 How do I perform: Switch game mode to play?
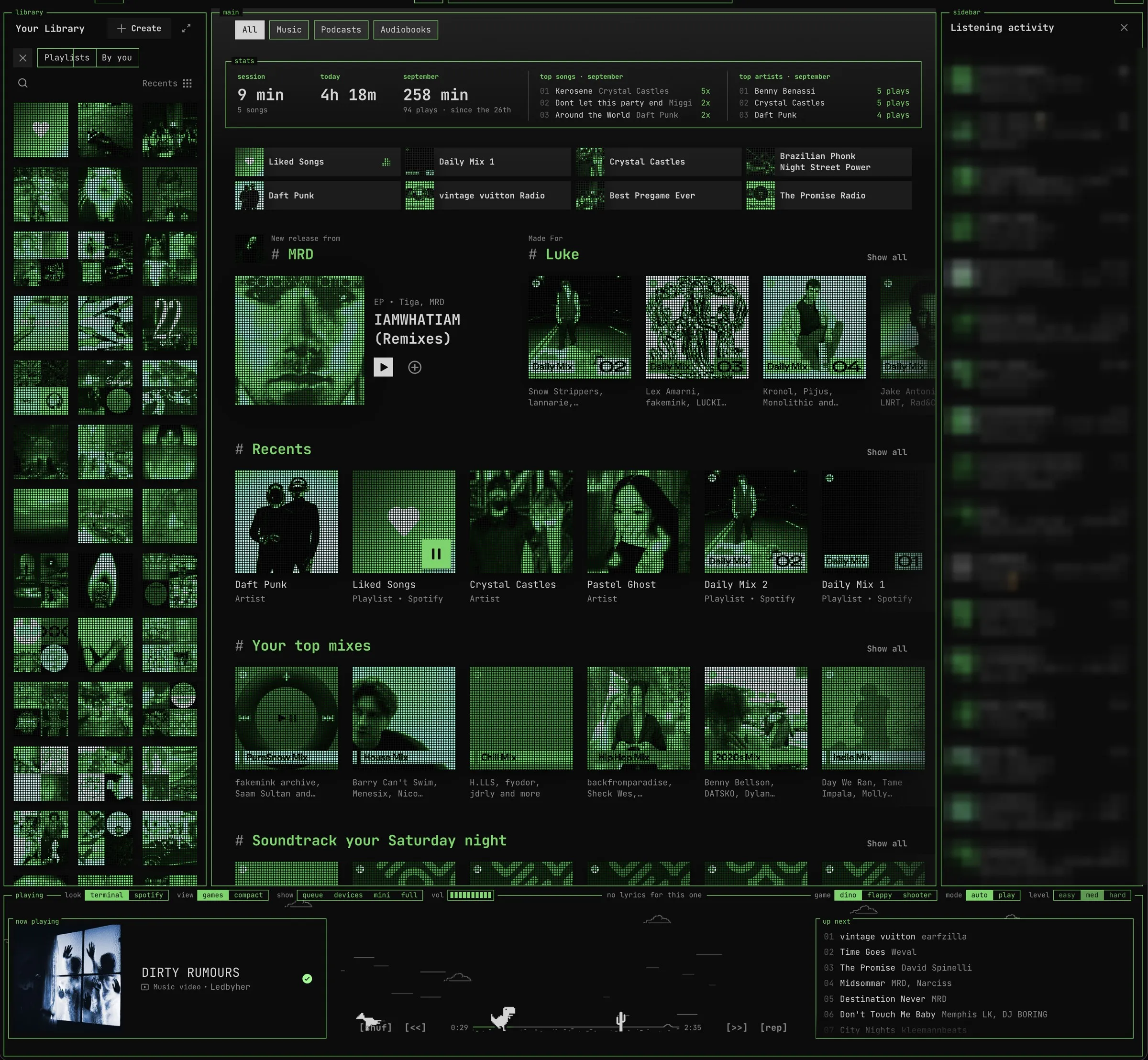point(1006,895)
